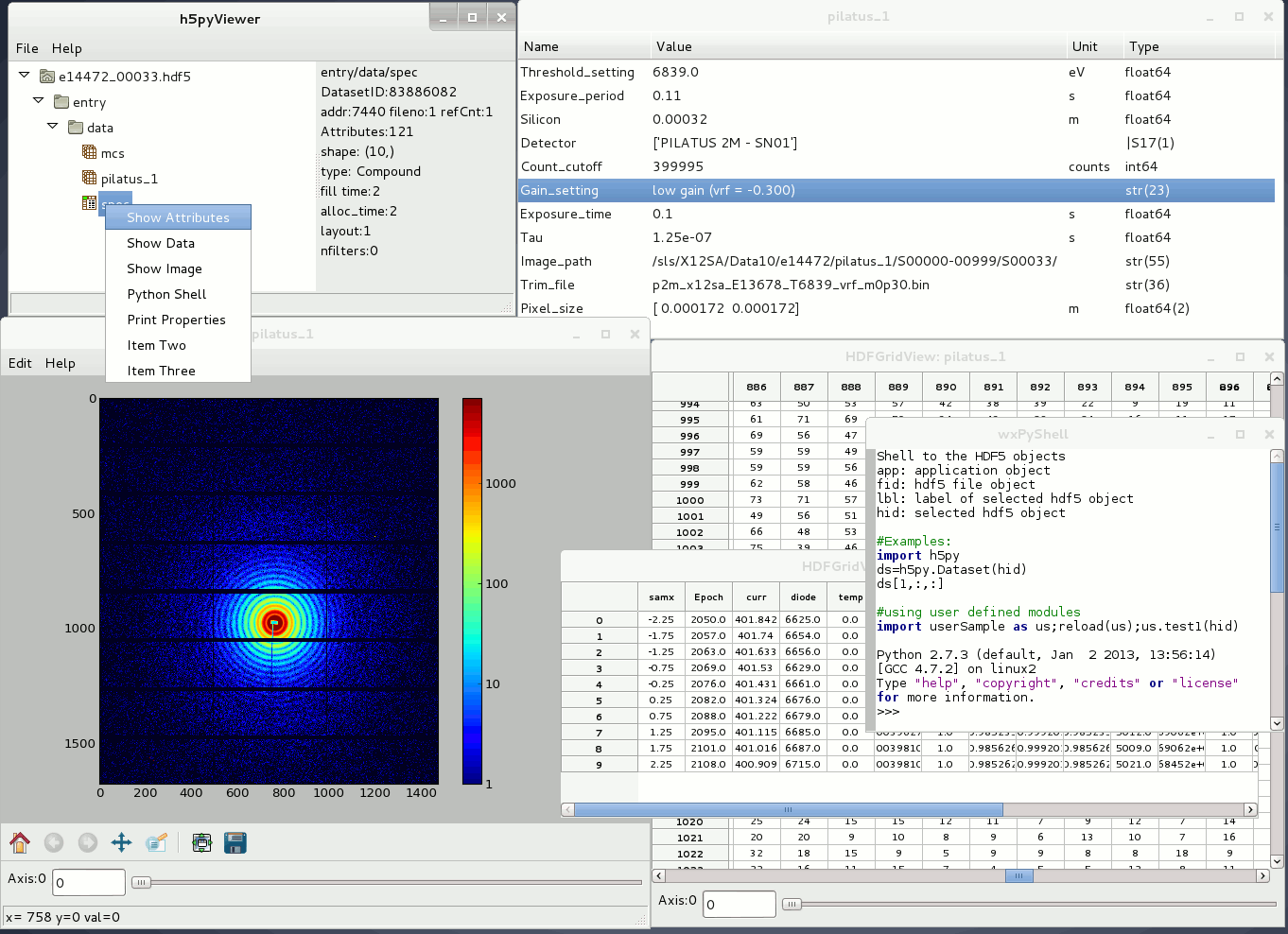
Task: Open the File menu in h5pyViewer
Action: (x=27, y=48)
